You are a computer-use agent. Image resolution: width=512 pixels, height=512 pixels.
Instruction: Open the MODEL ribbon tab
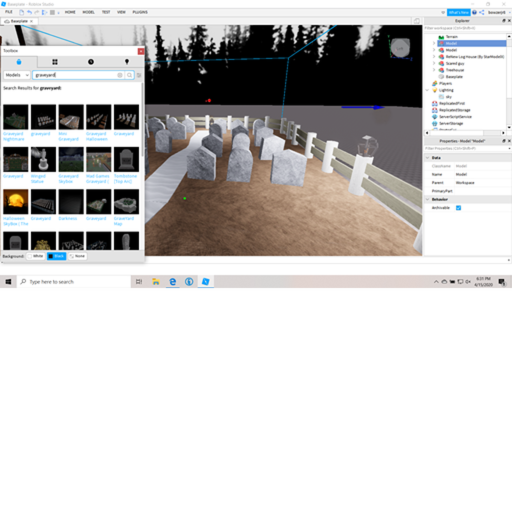[88, 12]
